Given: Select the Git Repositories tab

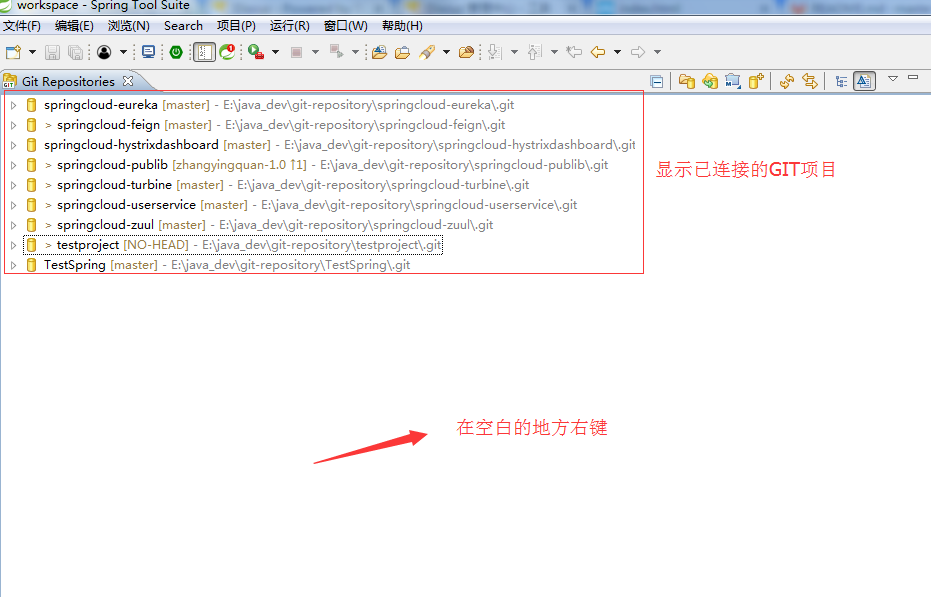Looking at the screenshot, I should (68, 81).
